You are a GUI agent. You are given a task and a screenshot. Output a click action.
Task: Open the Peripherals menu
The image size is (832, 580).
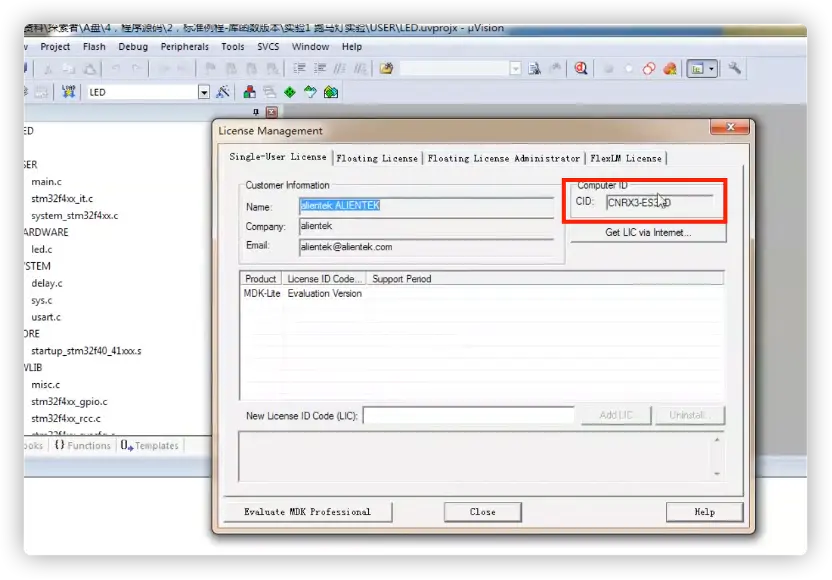pyautogui.click(x=185, y=47)
